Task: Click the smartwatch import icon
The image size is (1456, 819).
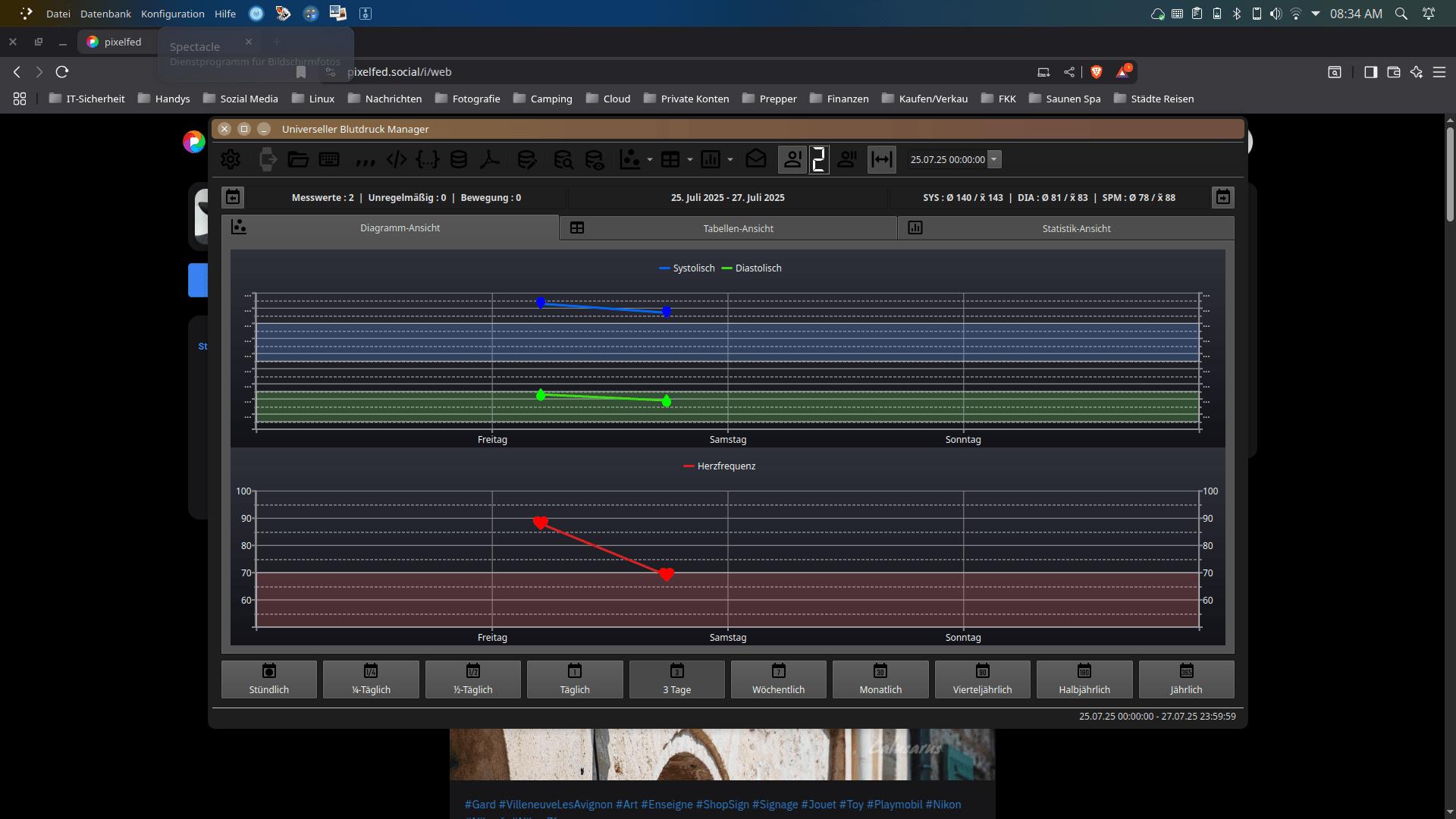Action: pos(267,160)
